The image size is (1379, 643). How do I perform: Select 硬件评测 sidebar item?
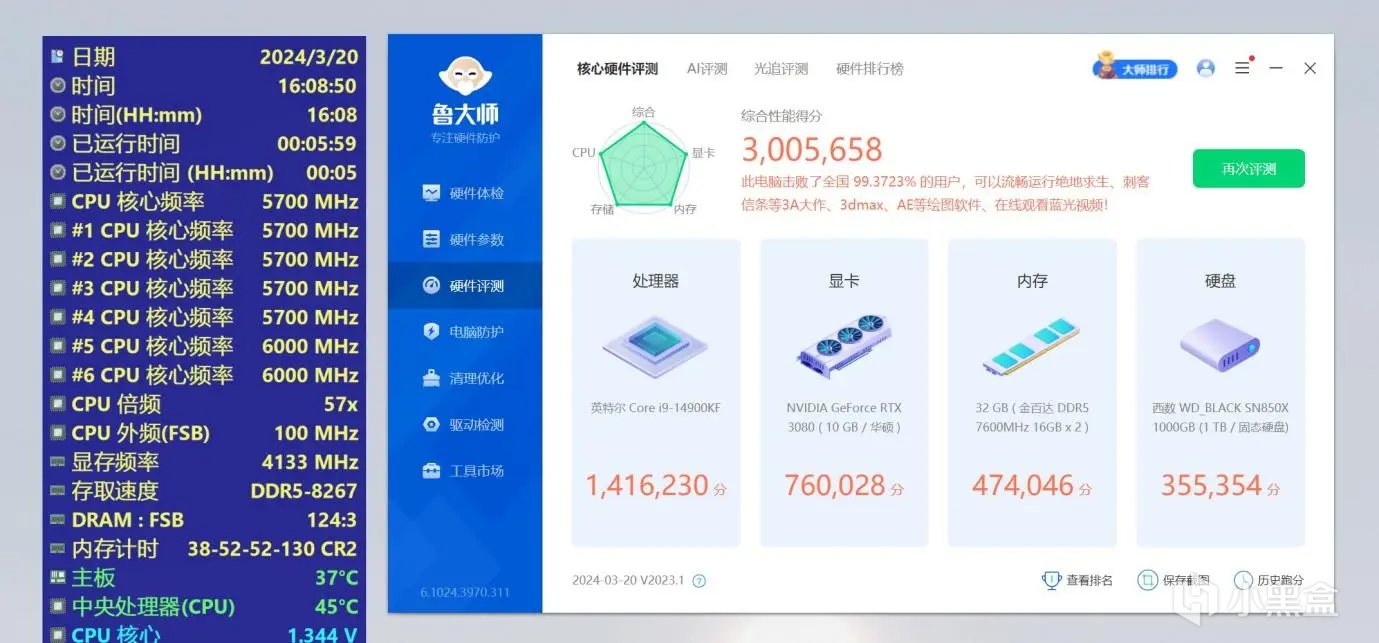click(465, 286)
